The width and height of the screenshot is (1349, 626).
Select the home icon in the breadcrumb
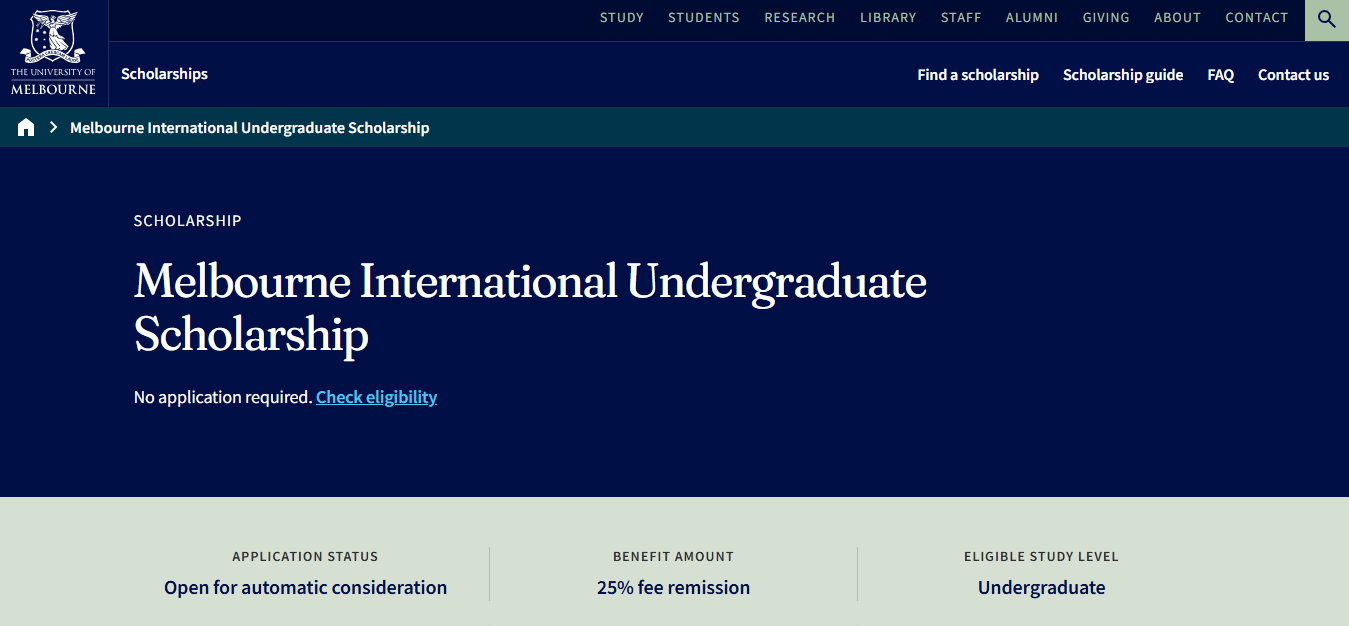[x=25, y=127]
